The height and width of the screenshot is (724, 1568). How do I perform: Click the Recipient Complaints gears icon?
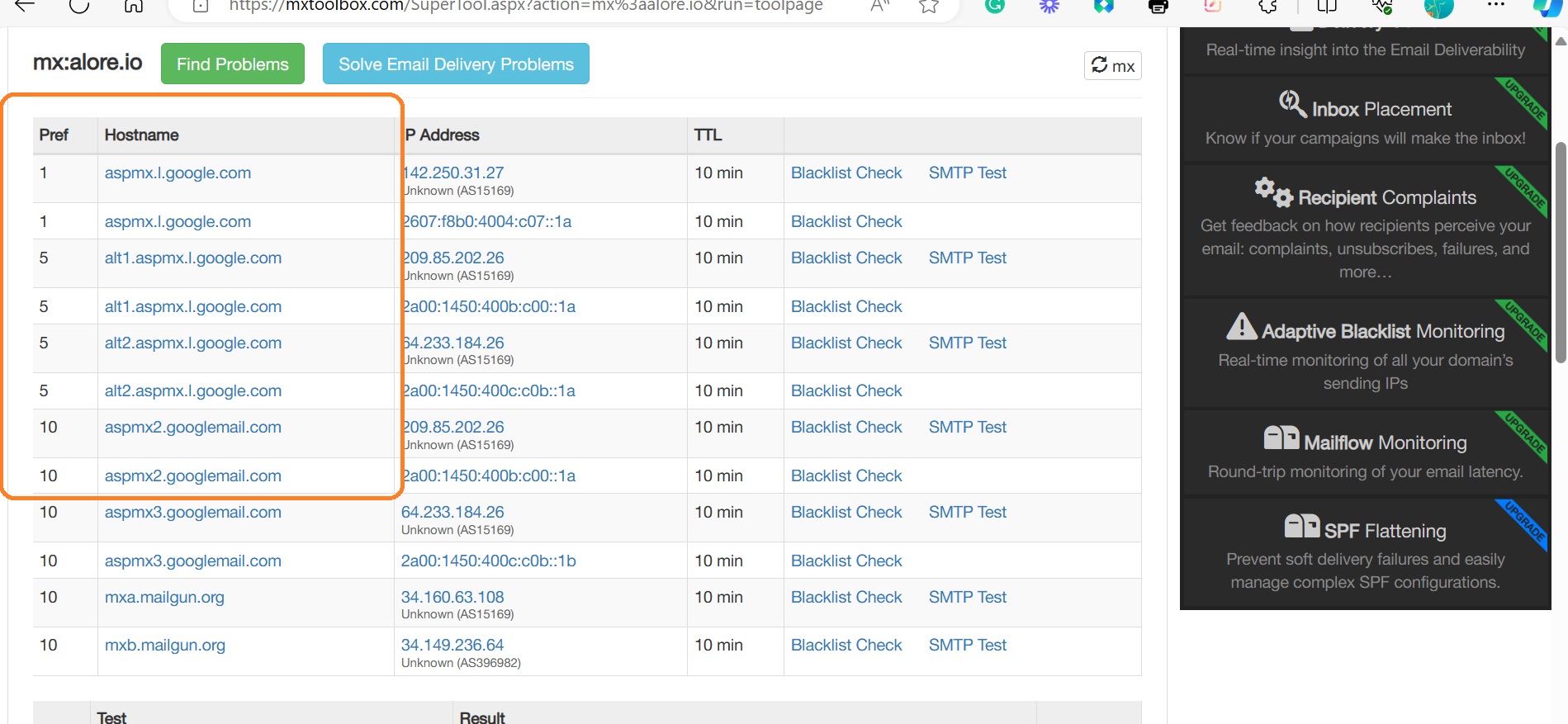(1273, 193)
